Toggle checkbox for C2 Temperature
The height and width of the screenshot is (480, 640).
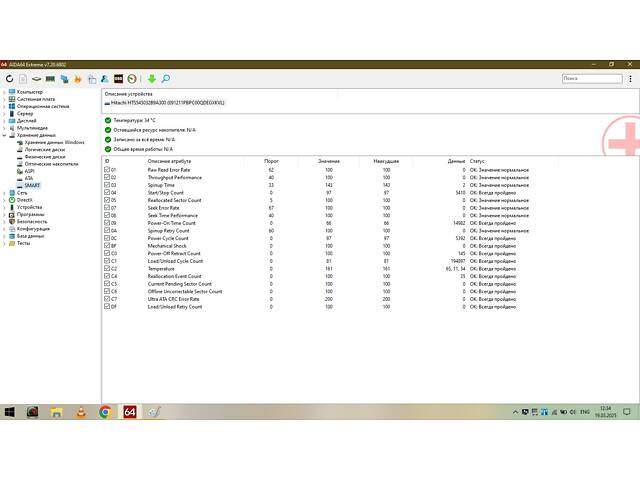(x=107, y=269)
